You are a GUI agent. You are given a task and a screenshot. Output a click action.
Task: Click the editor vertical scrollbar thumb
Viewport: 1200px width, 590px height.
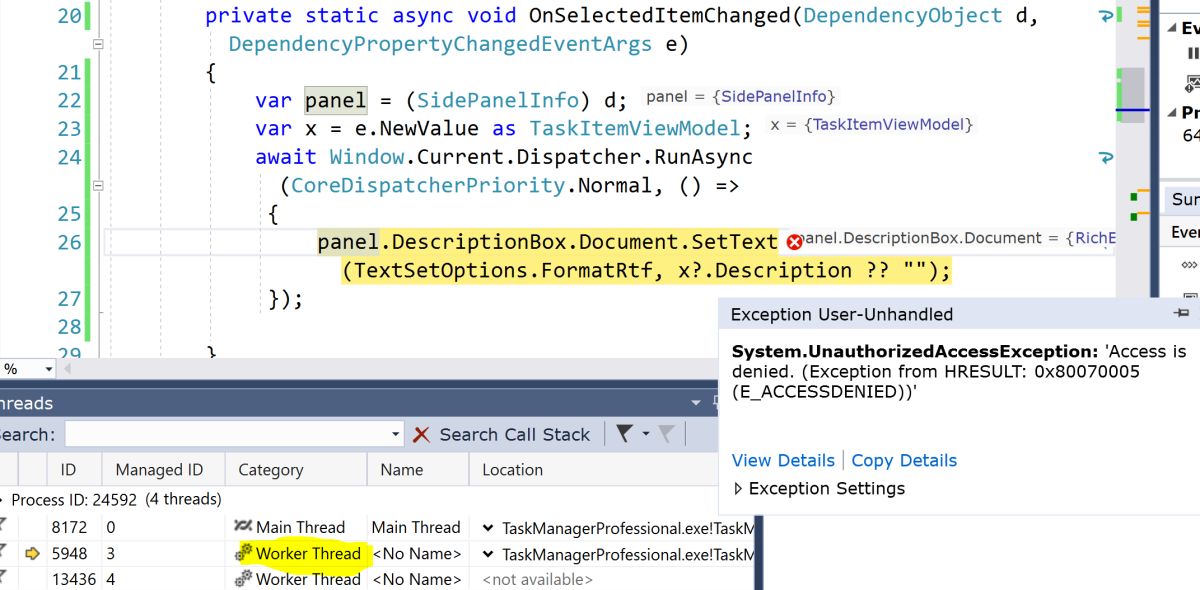click(1130, 95)
